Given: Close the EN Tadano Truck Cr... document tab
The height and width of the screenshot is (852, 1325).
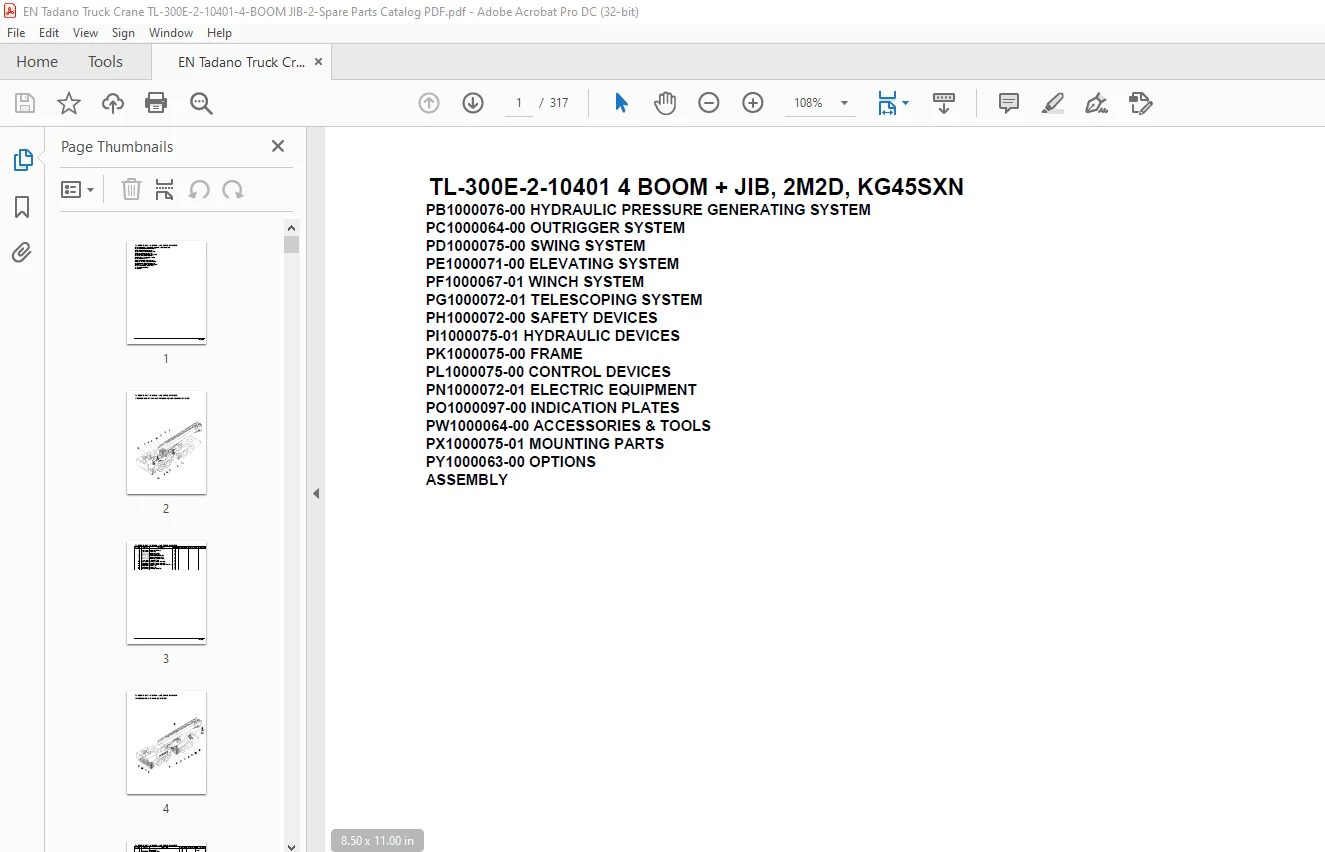Looking at the screenshot, I should pos(318,62).
